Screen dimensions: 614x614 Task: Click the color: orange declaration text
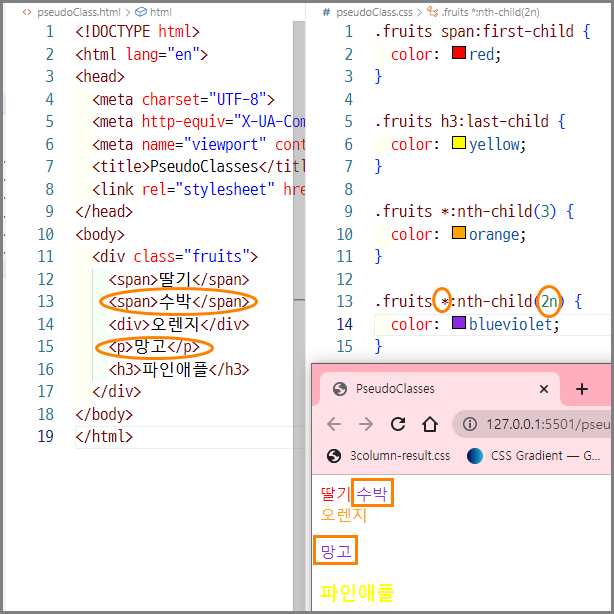tap(459, 234)
